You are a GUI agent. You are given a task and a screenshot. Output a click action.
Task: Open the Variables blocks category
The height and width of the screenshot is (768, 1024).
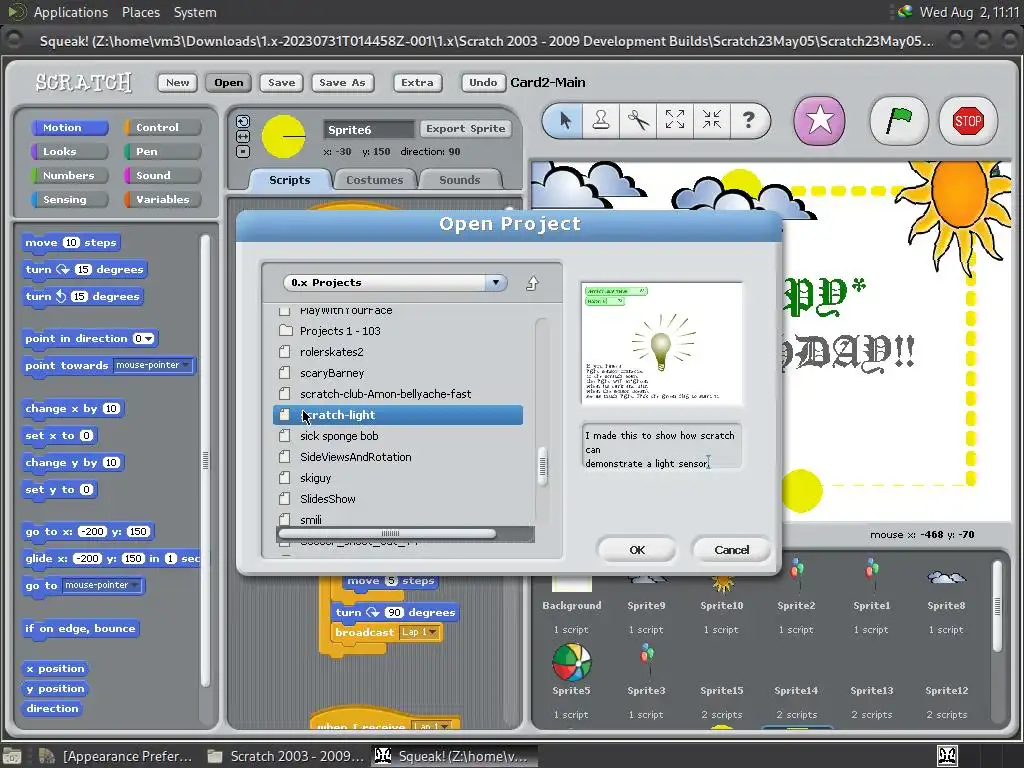pos(162,200)
